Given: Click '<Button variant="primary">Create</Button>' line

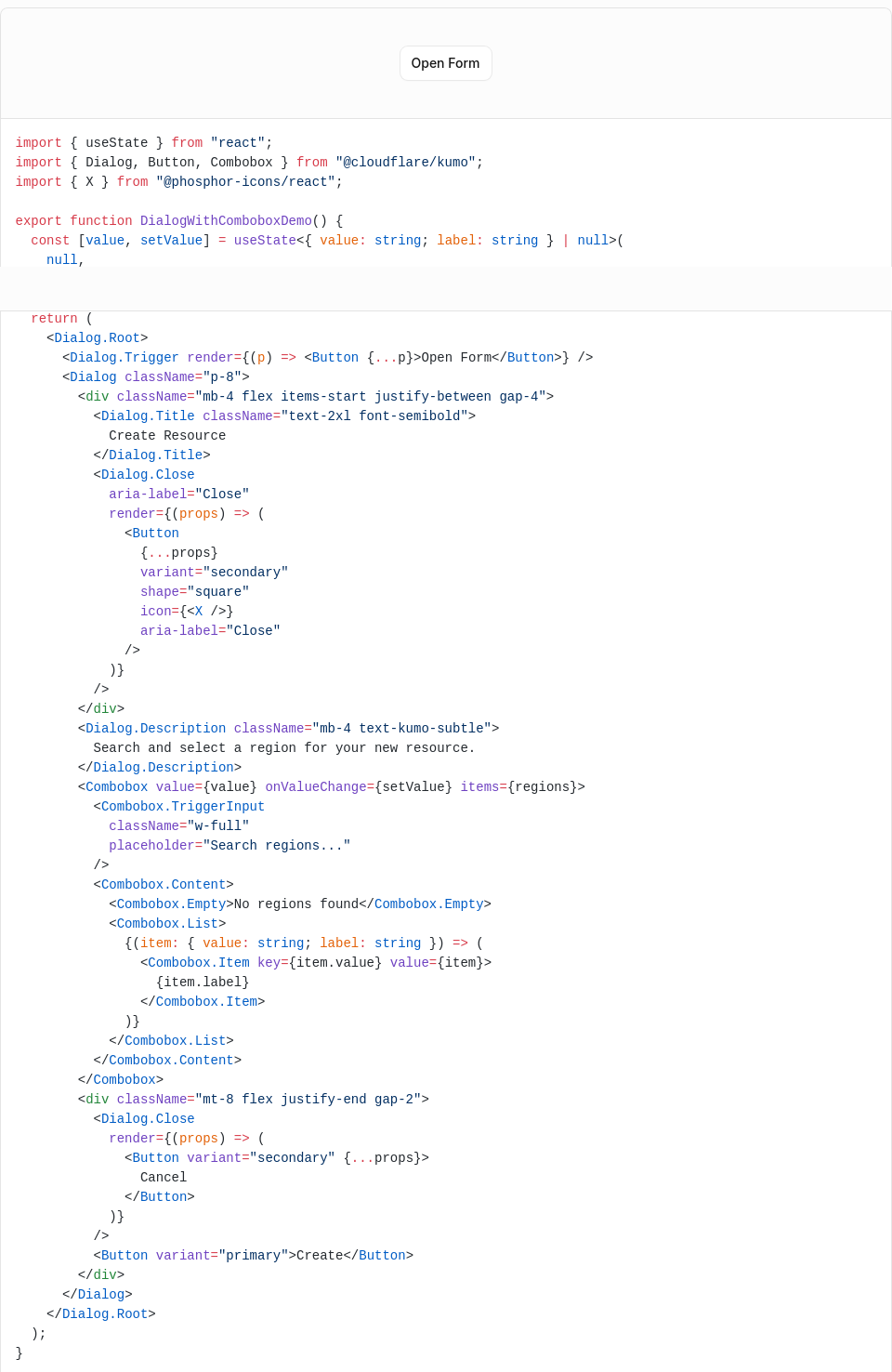Looking at the screenshot, I should [254, 1255].
